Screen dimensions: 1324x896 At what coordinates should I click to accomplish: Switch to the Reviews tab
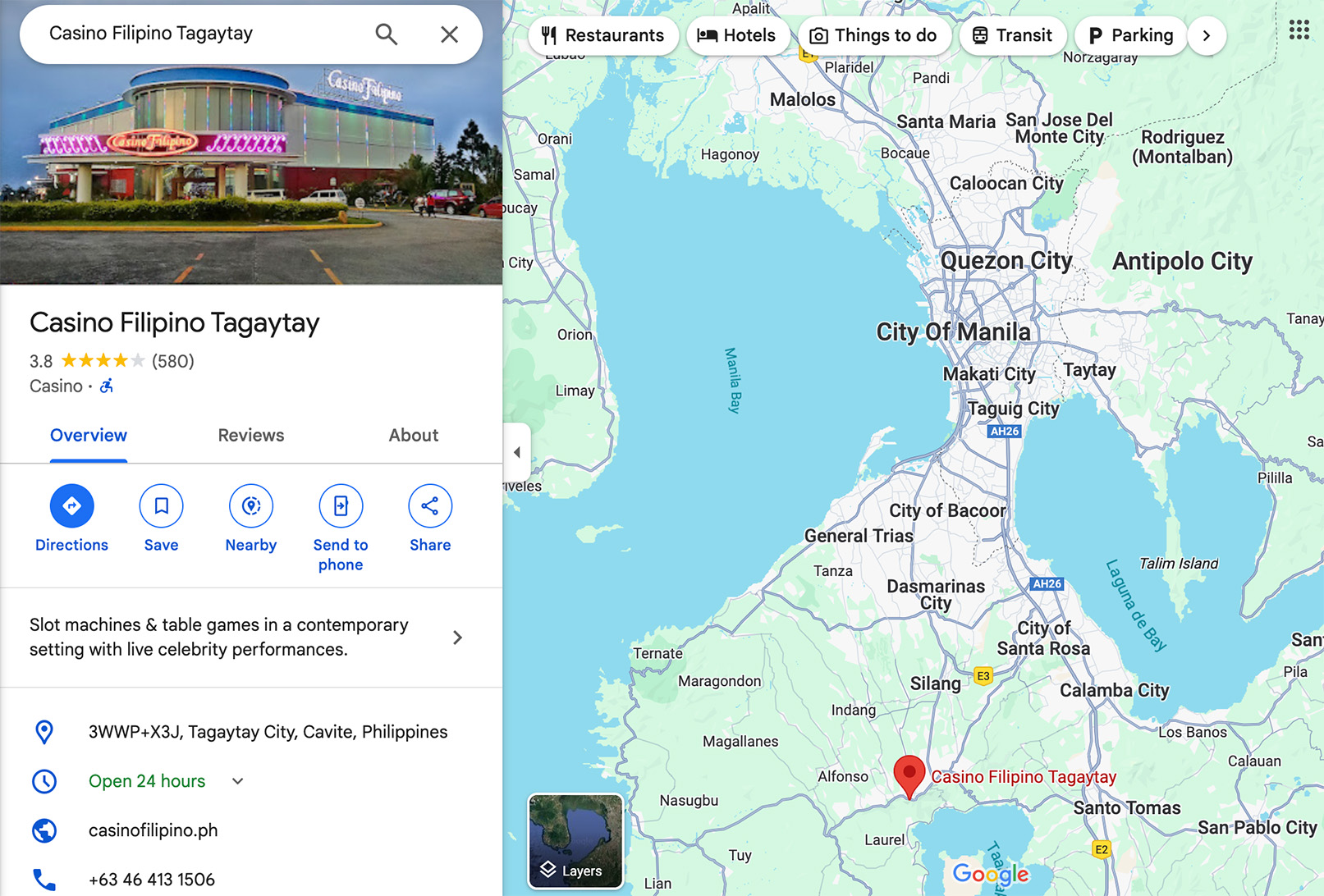[x=251, y=436]
